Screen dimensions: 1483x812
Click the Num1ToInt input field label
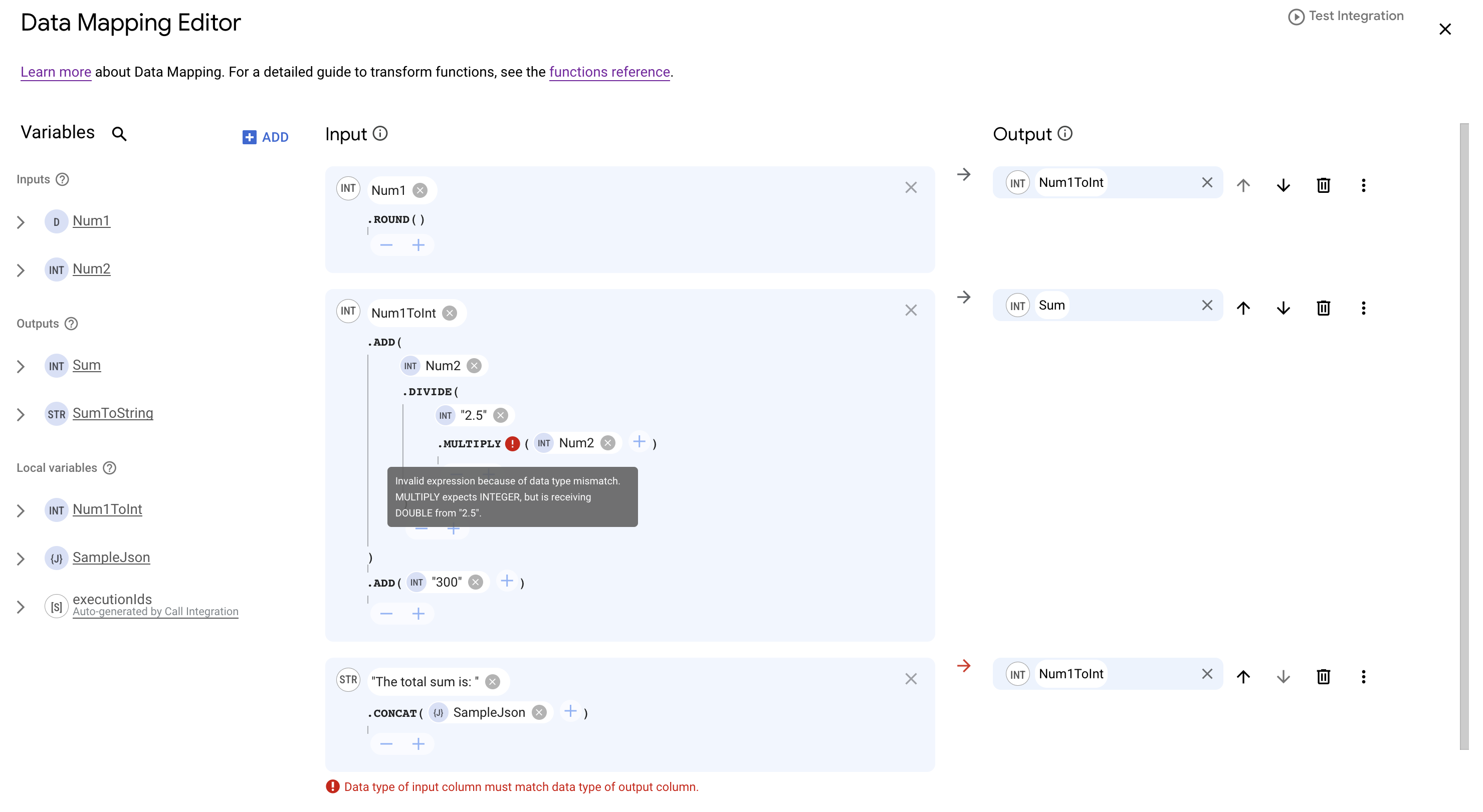coord(402,313)
